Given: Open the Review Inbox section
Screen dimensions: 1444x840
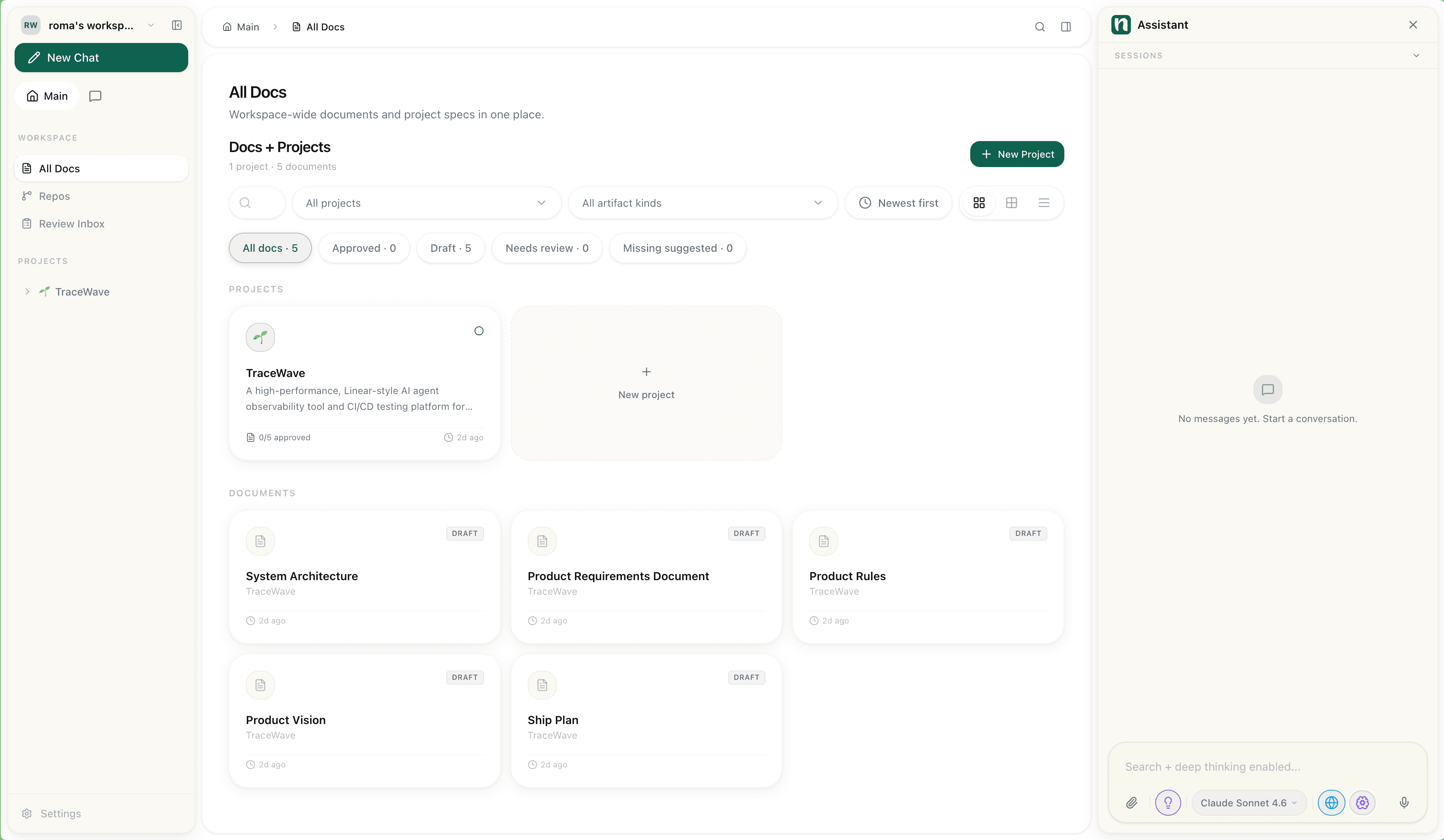Looking at the screenshot, I should point(71,223).
